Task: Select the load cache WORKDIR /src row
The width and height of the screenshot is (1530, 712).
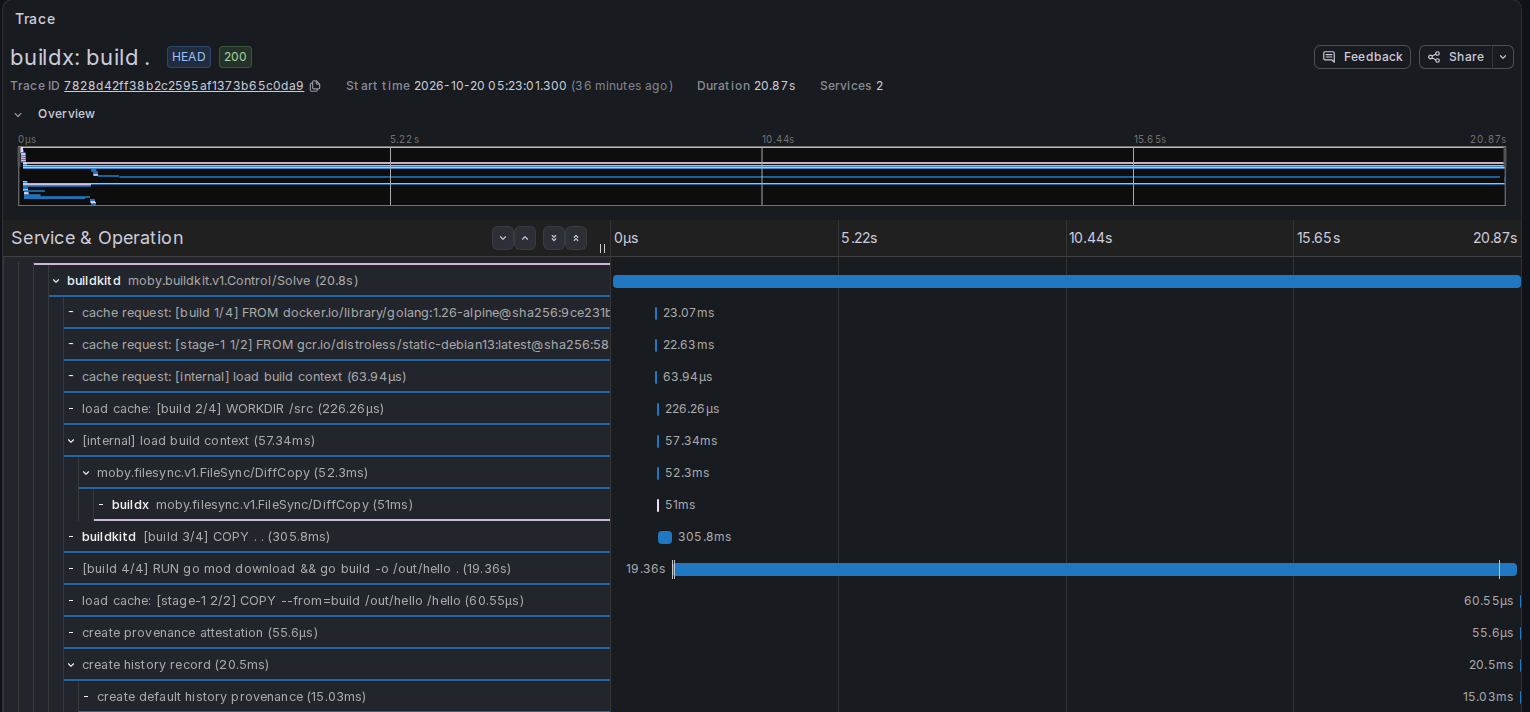Action: [338, 409]
